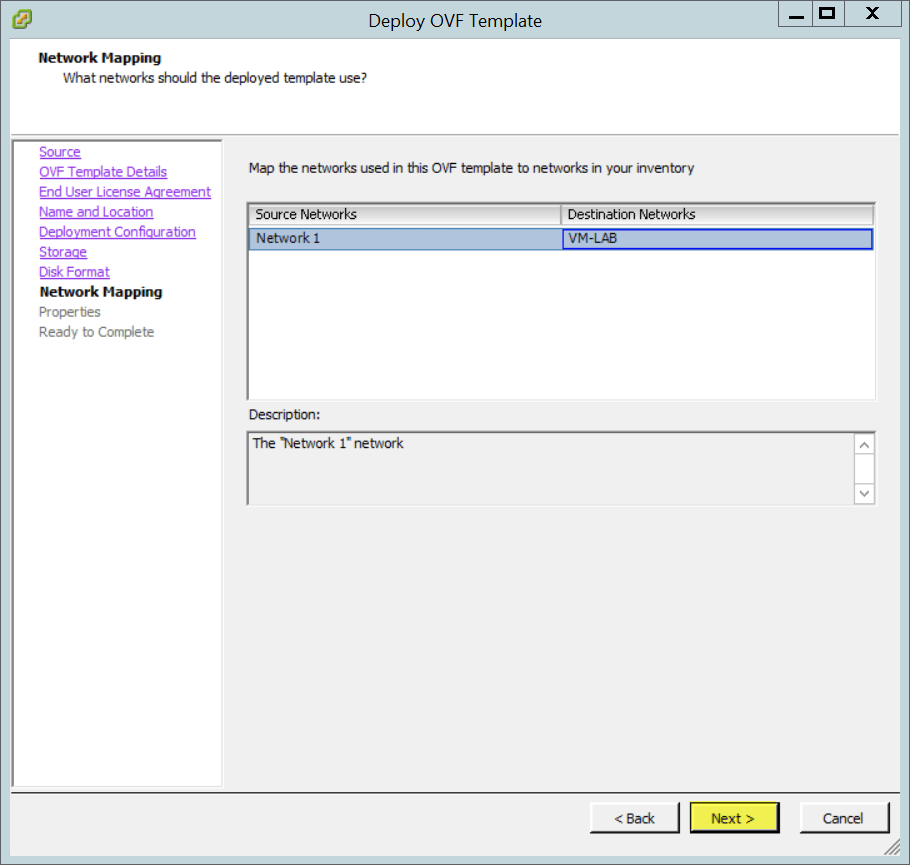Screen dimensions: 910x865
Task: Click the Ready to Complete step
Action: [x=96, y=332]
